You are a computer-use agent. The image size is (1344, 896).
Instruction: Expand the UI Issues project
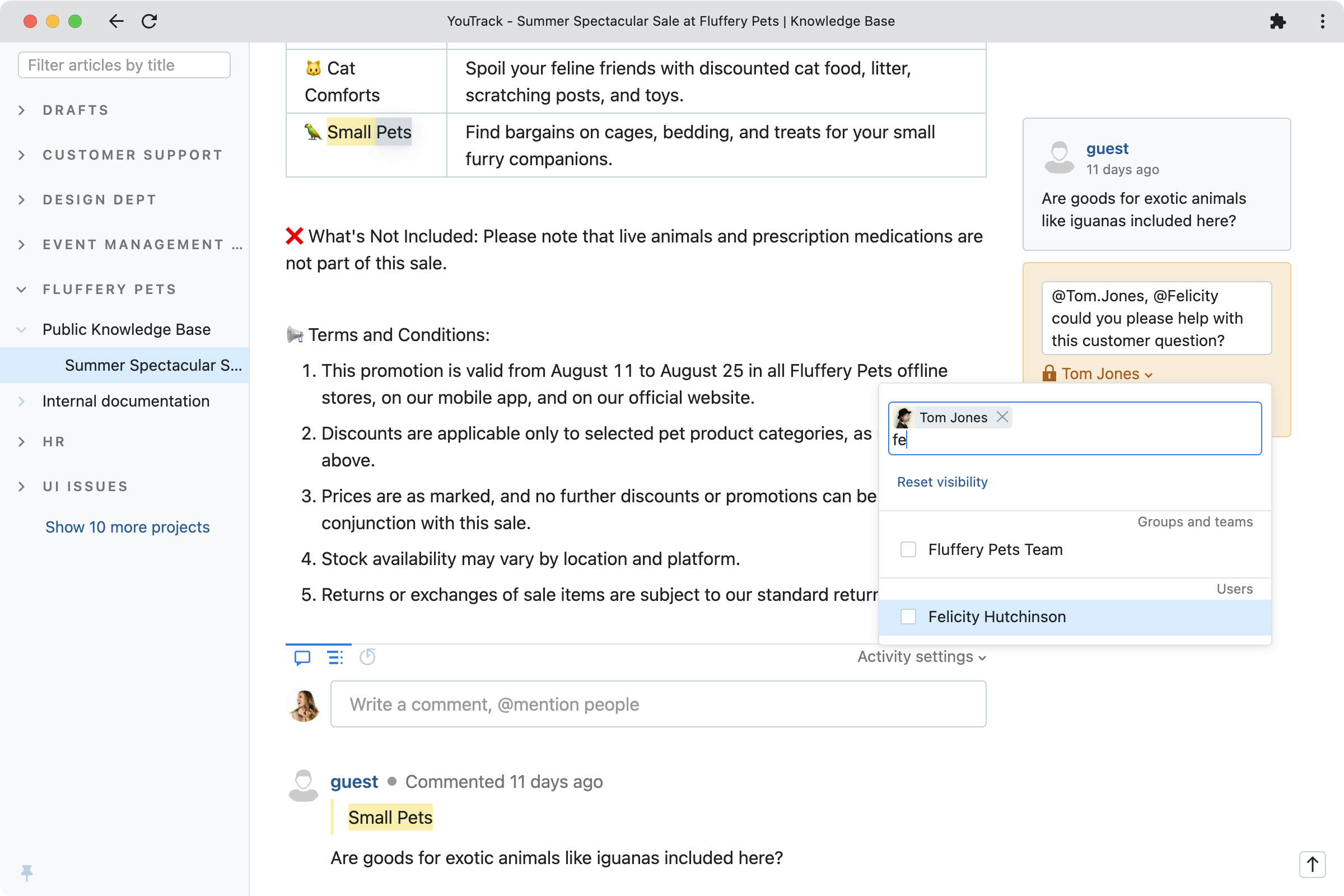tap(22, 486)
